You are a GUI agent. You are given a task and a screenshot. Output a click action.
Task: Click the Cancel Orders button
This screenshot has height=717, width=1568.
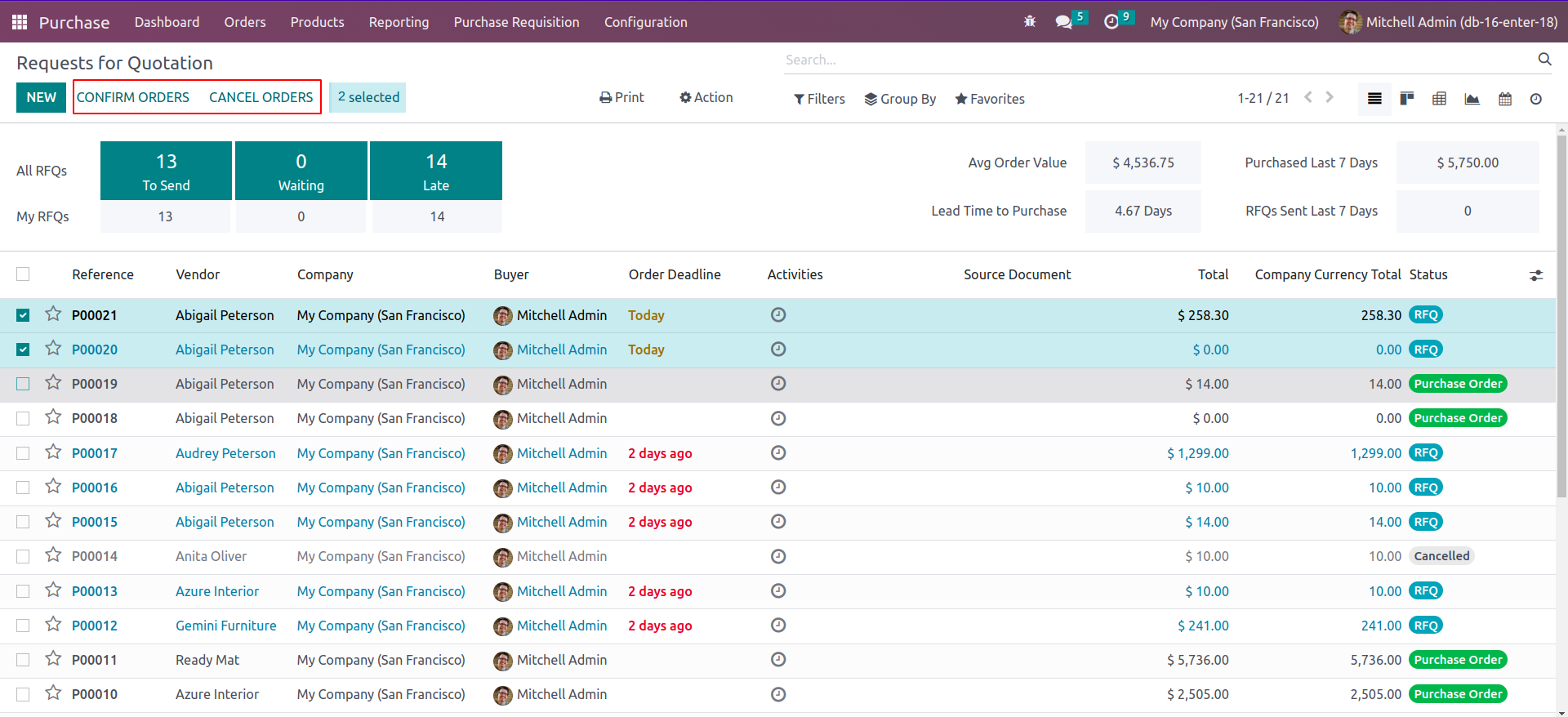click(x=261, y=97)
